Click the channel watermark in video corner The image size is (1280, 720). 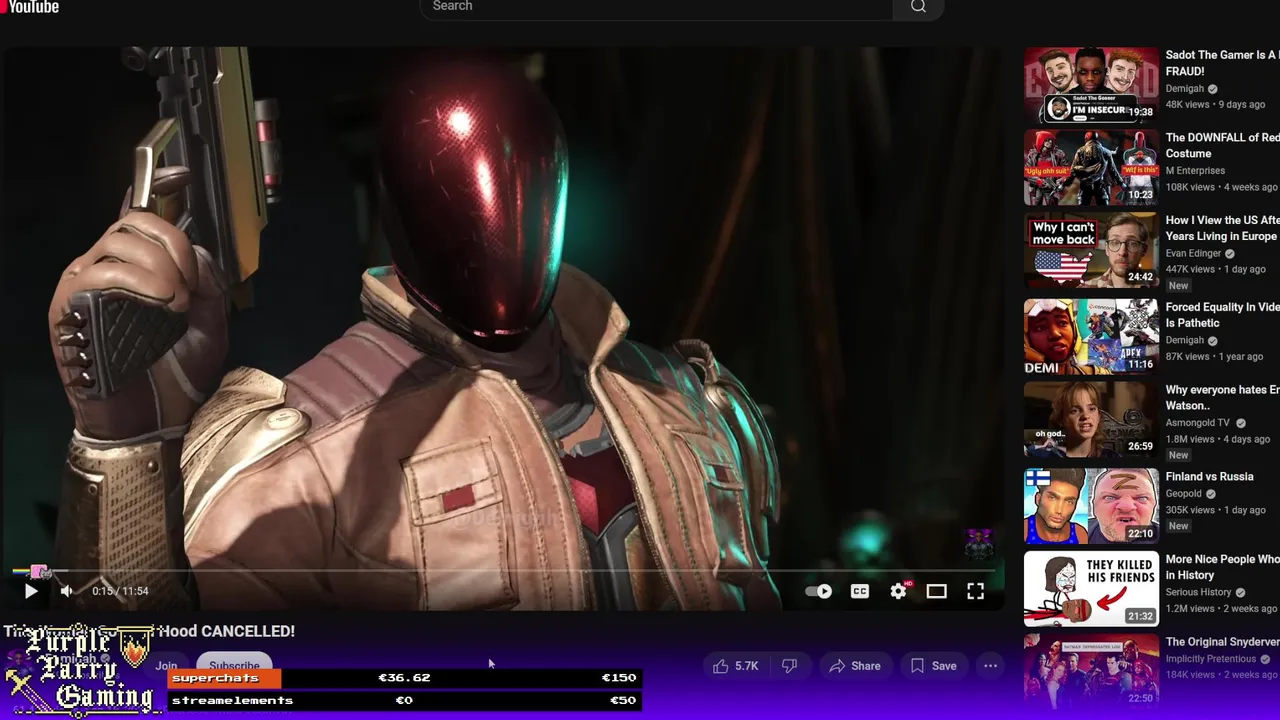[x=978, y=545]
